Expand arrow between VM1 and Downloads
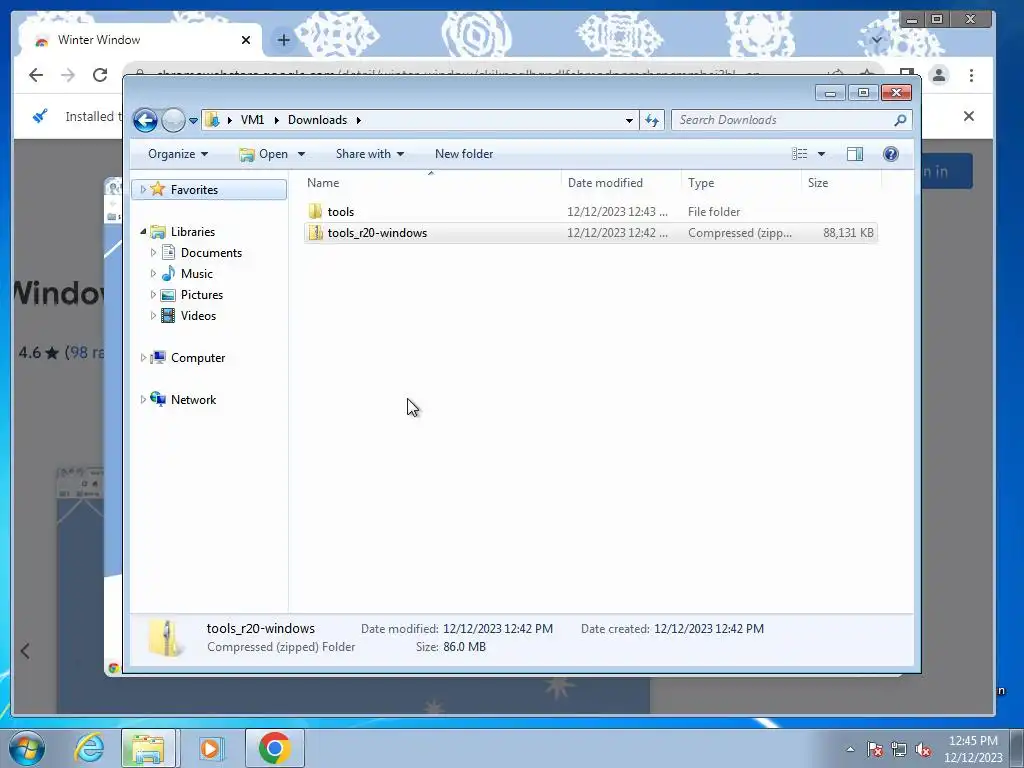Screen dimensions: 1024x768 point(276,120)
